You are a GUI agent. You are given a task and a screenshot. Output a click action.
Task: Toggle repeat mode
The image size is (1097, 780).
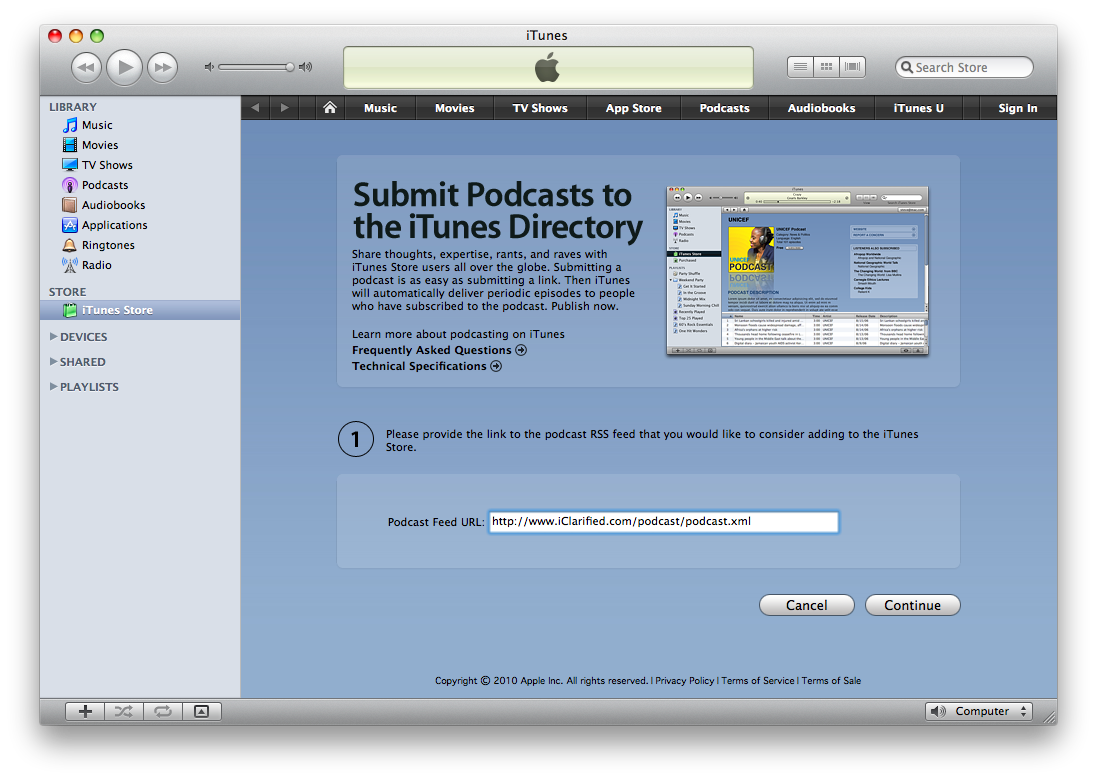click(x=161, y=712)
